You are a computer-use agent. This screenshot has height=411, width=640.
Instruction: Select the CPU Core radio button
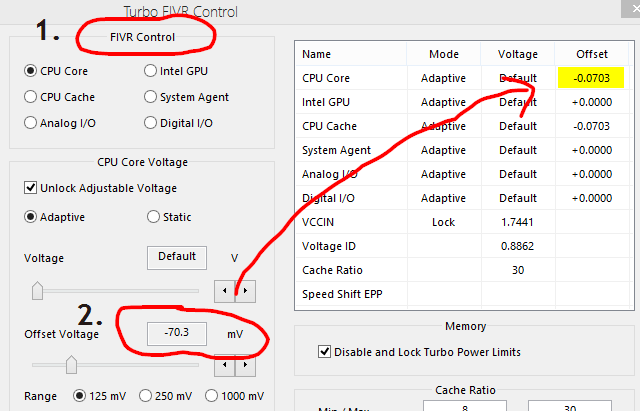click(x=31, y=71)
